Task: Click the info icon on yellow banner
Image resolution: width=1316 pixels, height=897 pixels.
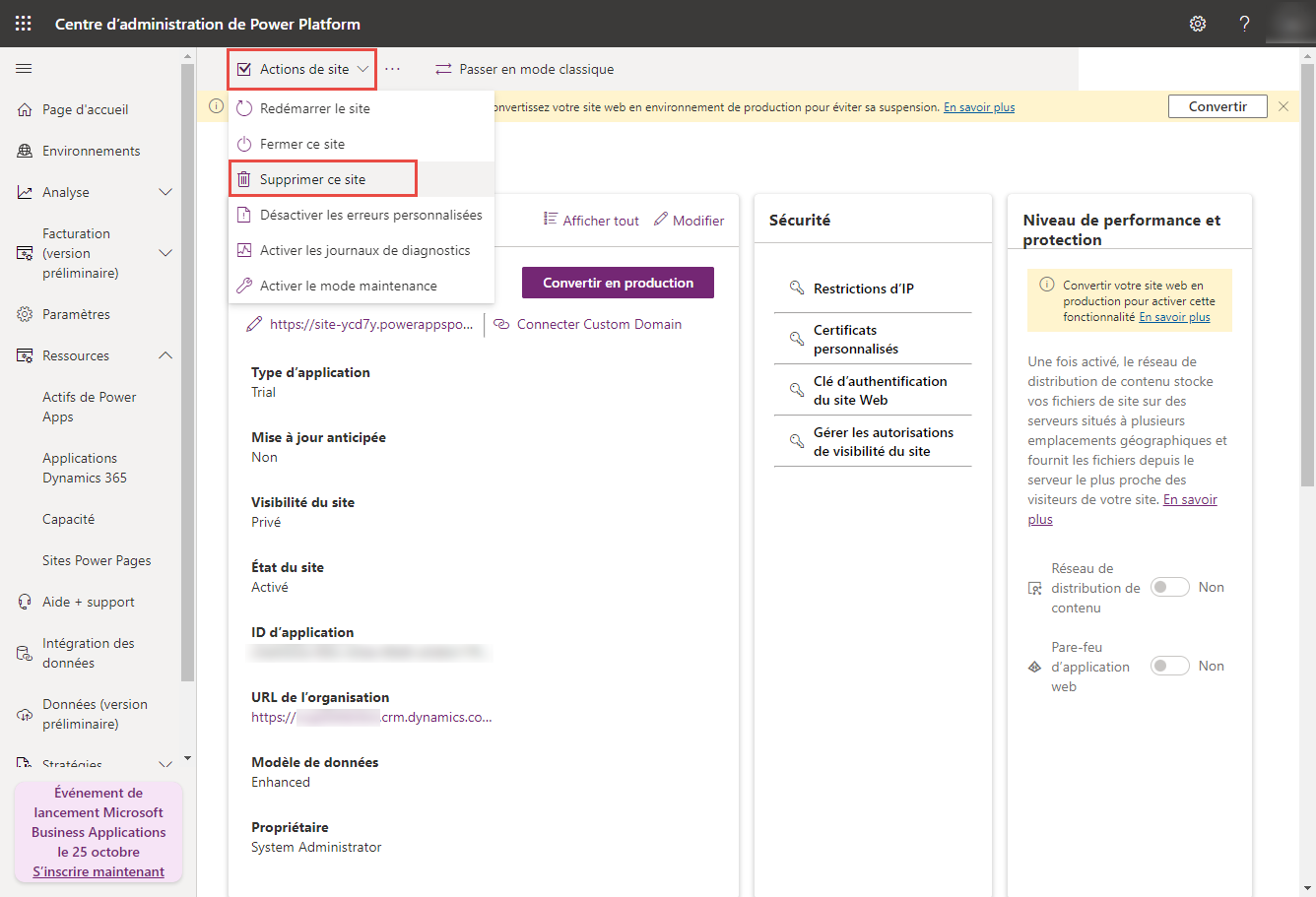Action: tap(216, 106)
